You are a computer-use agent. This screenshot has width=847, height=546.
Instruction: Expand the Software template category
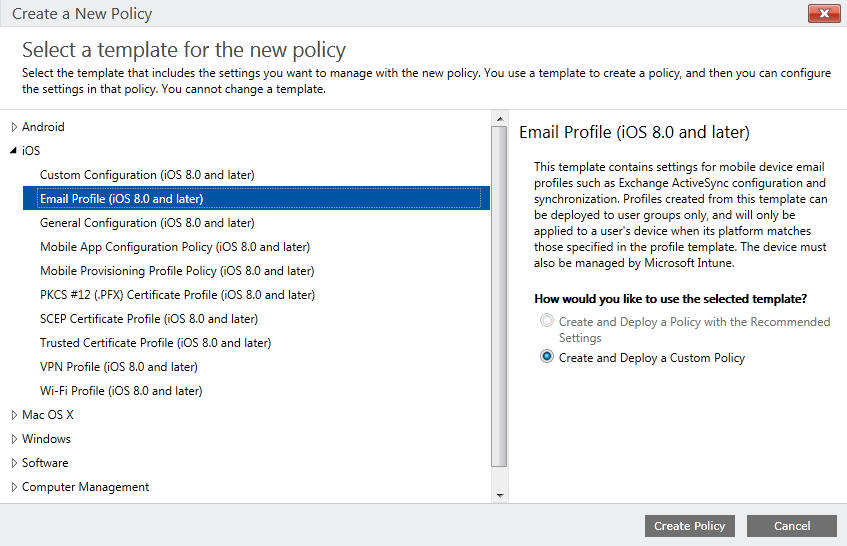point(15,463)
